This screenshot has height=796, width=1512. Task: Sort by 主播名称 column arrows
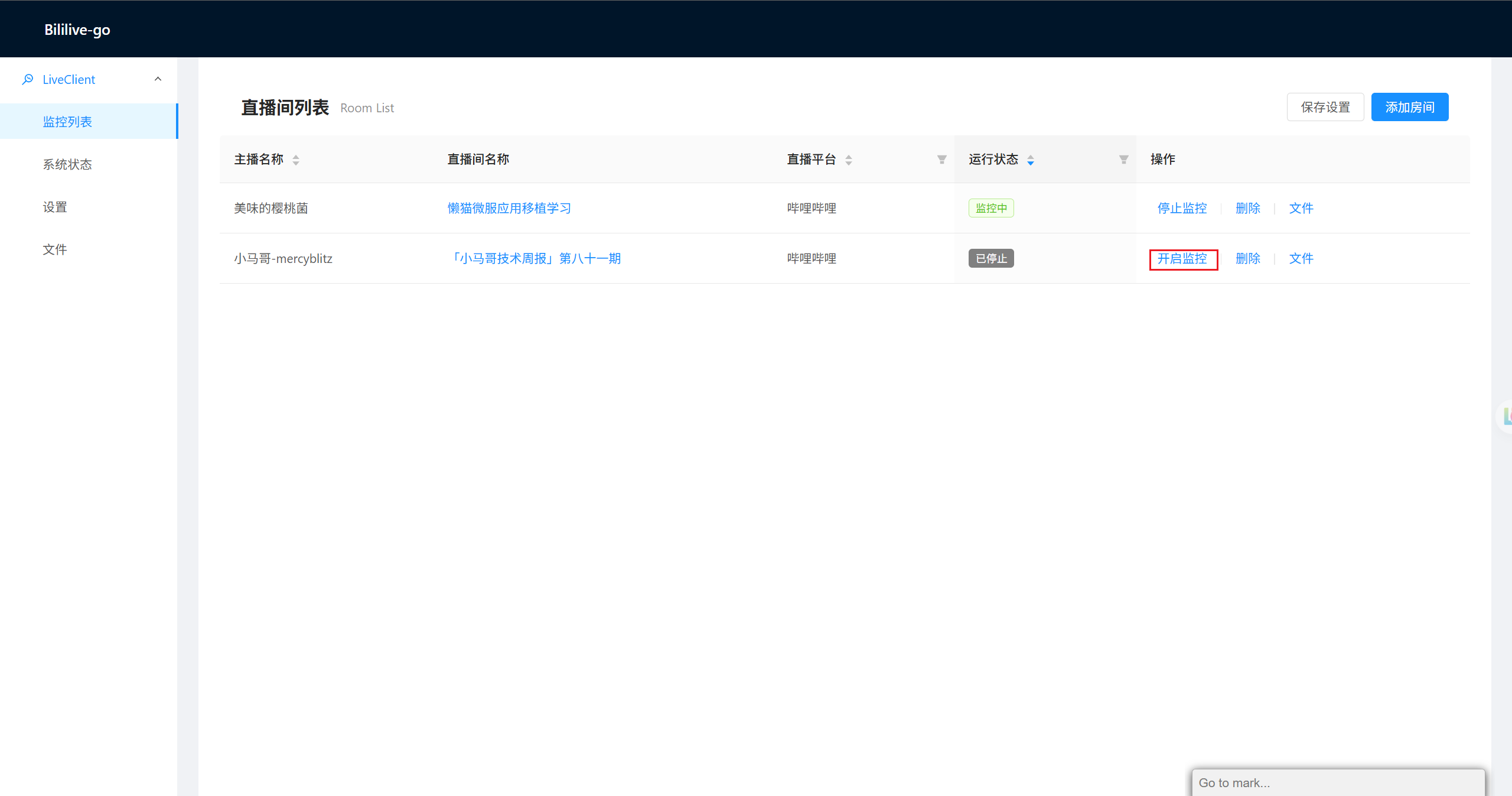(296, 160)
